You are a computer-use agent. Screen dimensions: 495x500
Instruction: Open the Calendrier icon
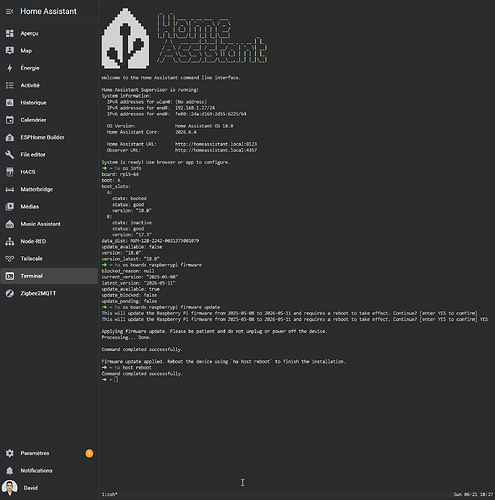10,120
